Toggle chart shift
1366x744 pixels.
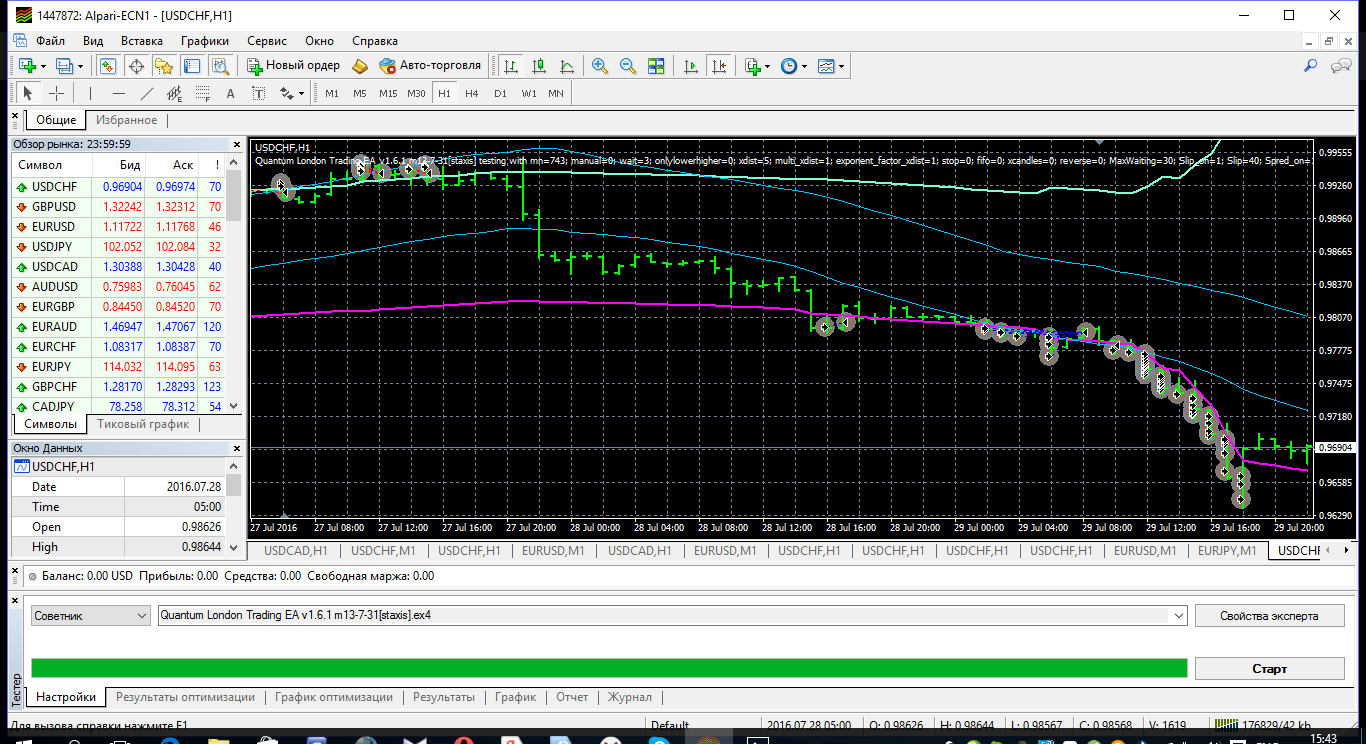click(719, 66)
